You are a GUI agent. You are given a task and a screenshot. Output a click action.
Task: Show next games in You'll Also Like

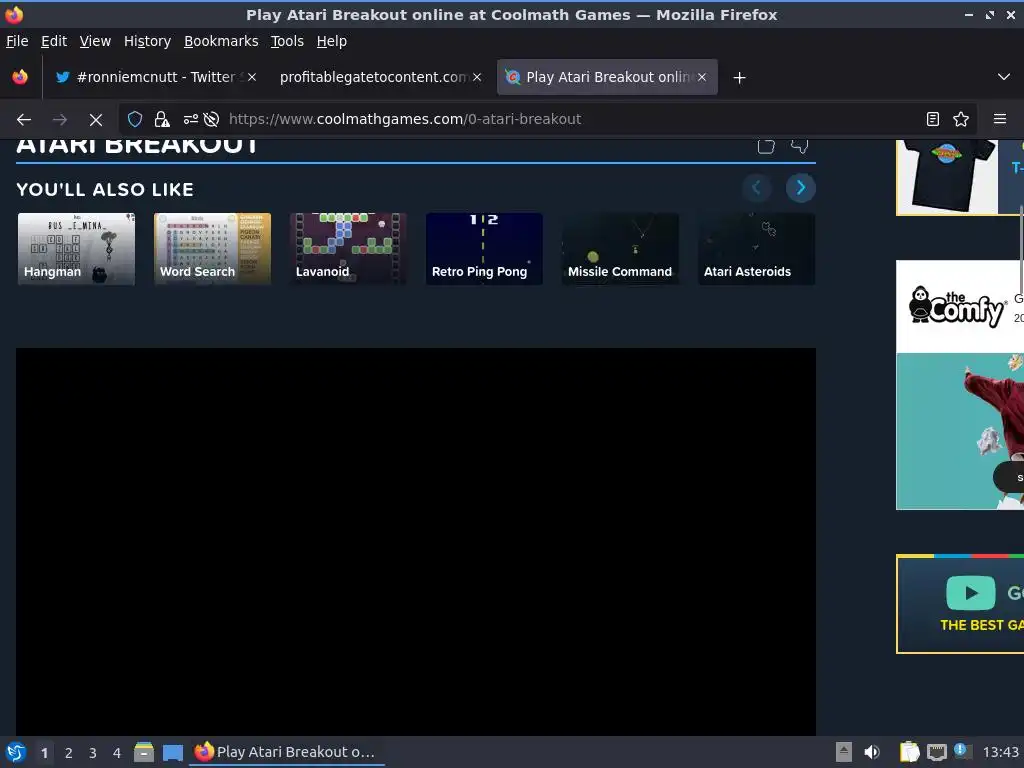pyautogui.click(x=801, y=188)
